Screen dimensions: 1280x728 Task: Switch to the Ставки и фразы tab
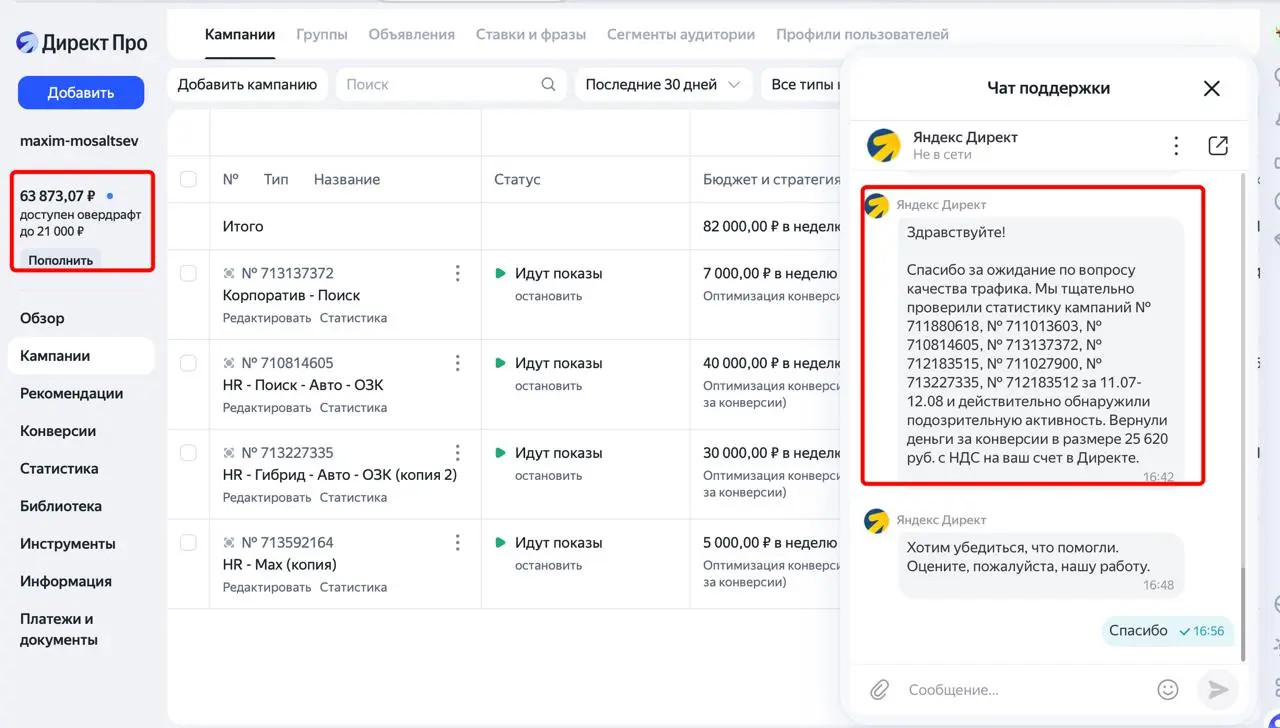point(531,34)
